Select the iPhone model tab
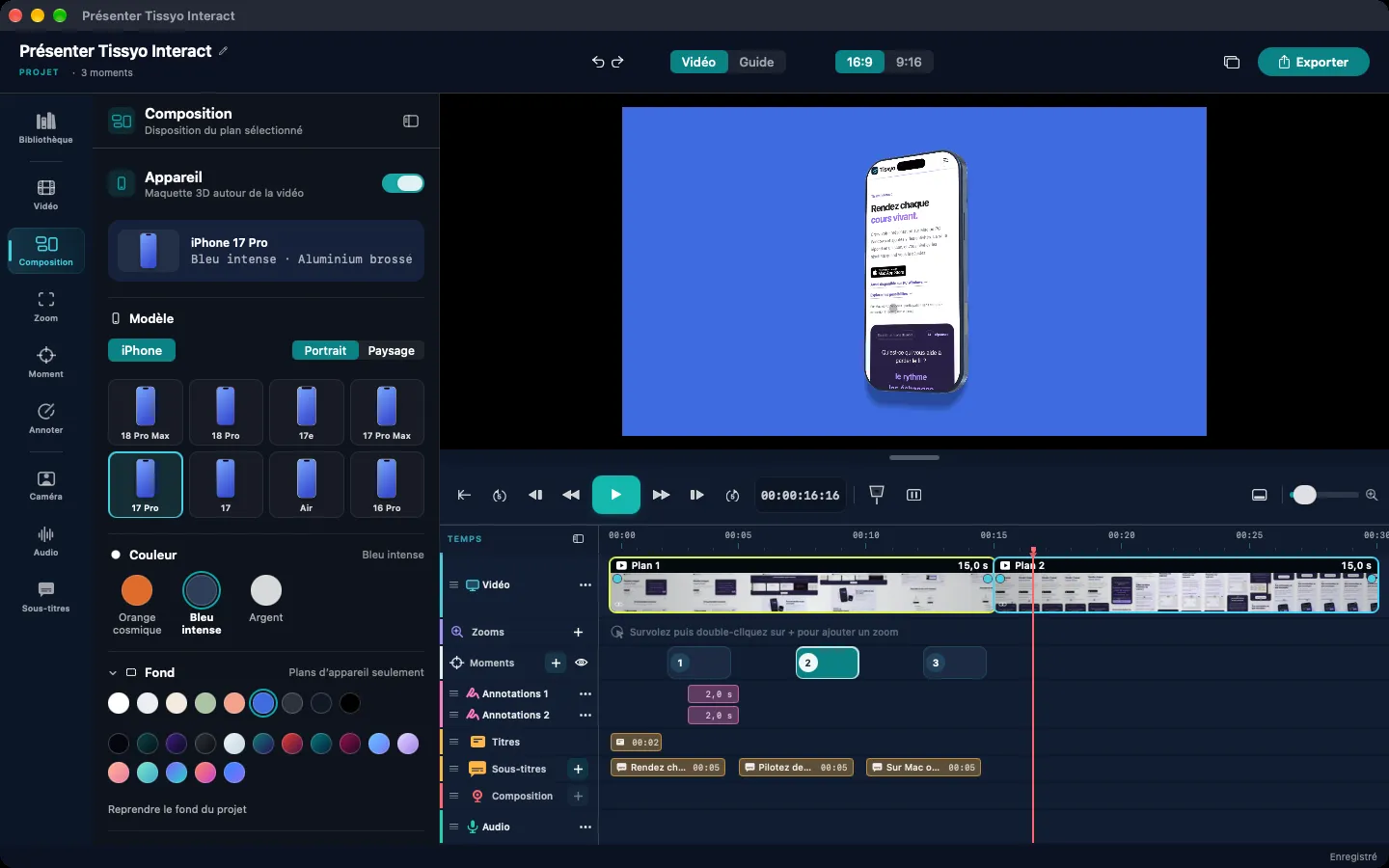 [x=142, y=350]
